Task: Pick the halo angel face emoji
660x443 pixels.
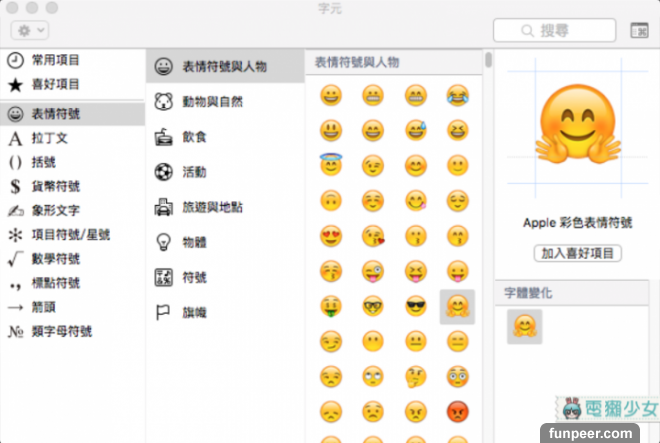Action: 330,166
